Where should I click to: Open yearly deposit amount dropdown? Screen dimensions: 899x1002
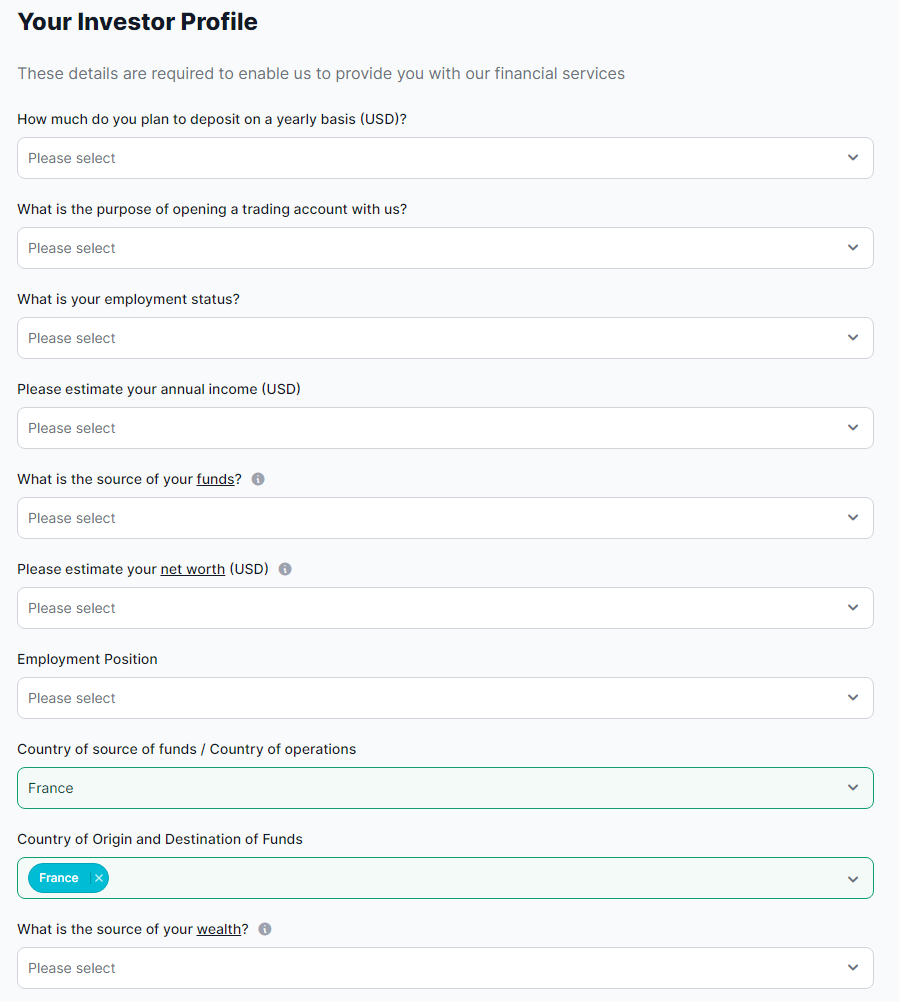pos(445,158)
